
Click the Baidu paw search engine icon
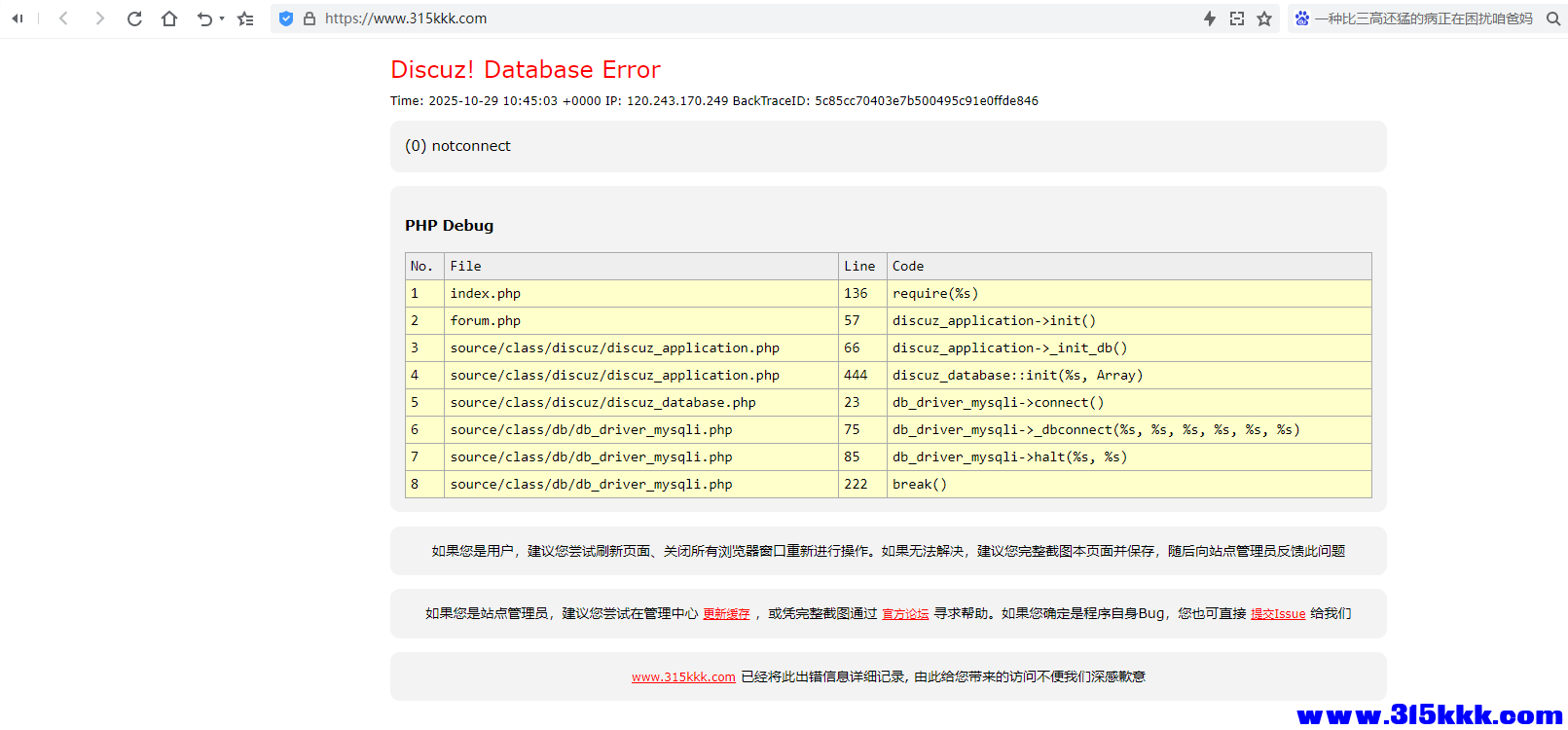click(x=1302, y=18)
